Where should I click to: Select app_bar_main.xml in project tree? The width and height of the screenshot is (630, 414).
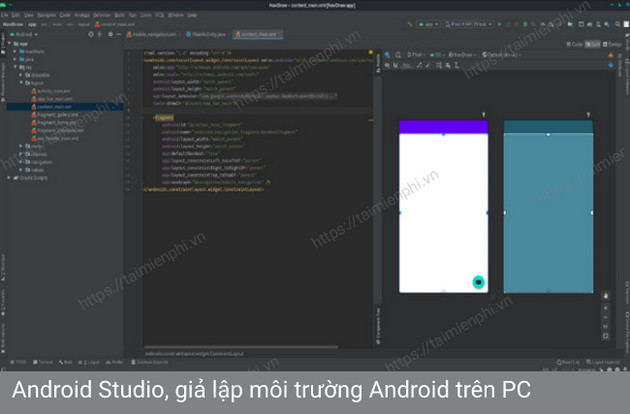52,99
